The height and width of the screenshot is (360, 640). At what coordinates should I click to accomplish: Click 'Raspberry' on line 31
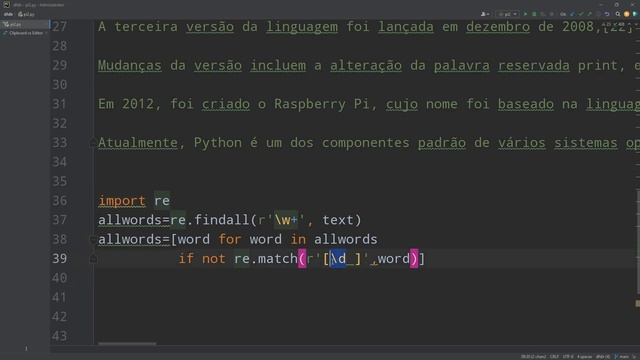point(310,104)
